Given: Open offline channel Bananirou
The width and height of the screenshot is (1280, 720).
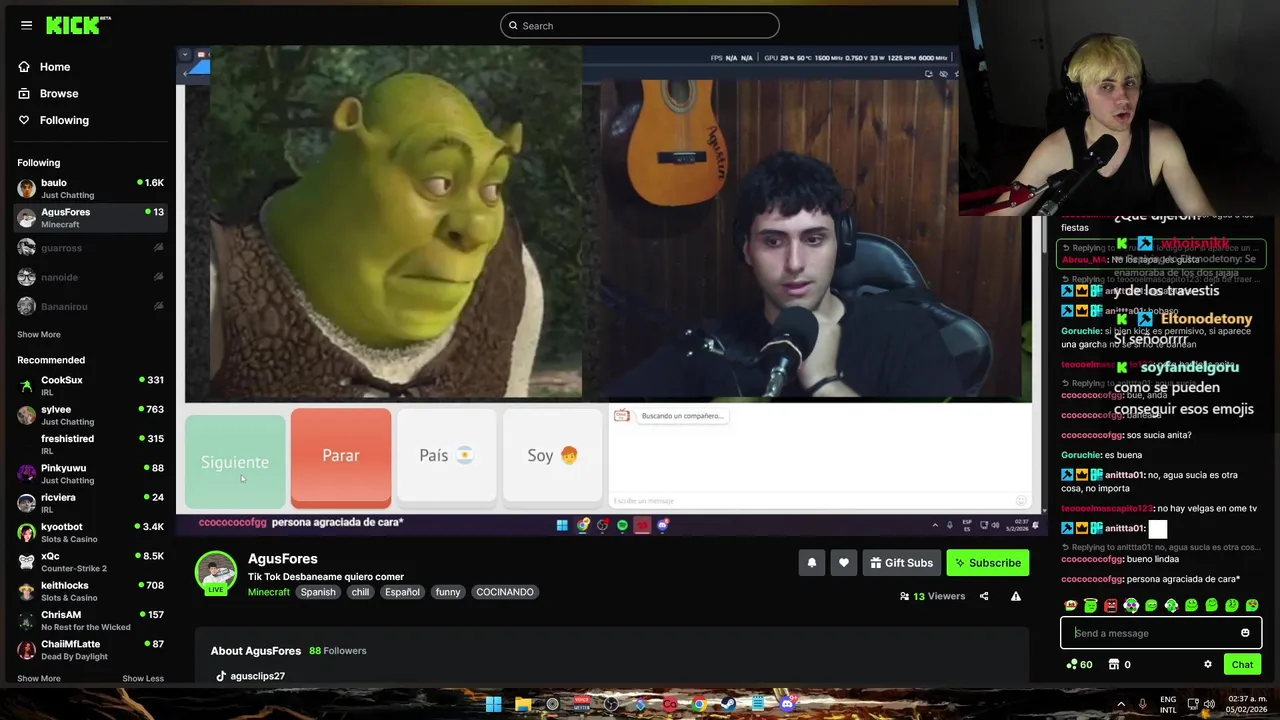Looking at the screenshot, I should tap(90, 306).
